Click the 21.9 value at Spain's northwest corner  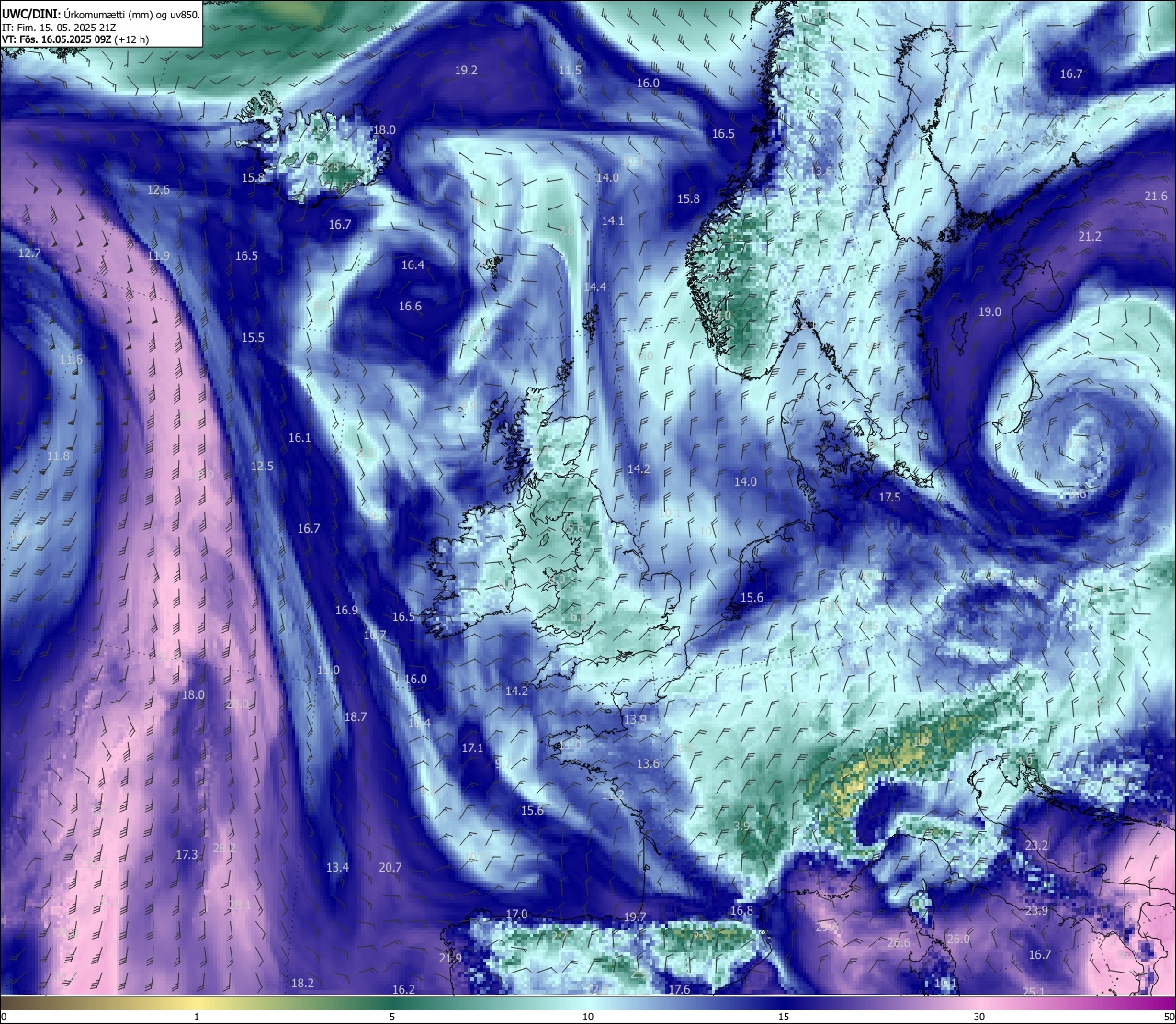point(450,958)
